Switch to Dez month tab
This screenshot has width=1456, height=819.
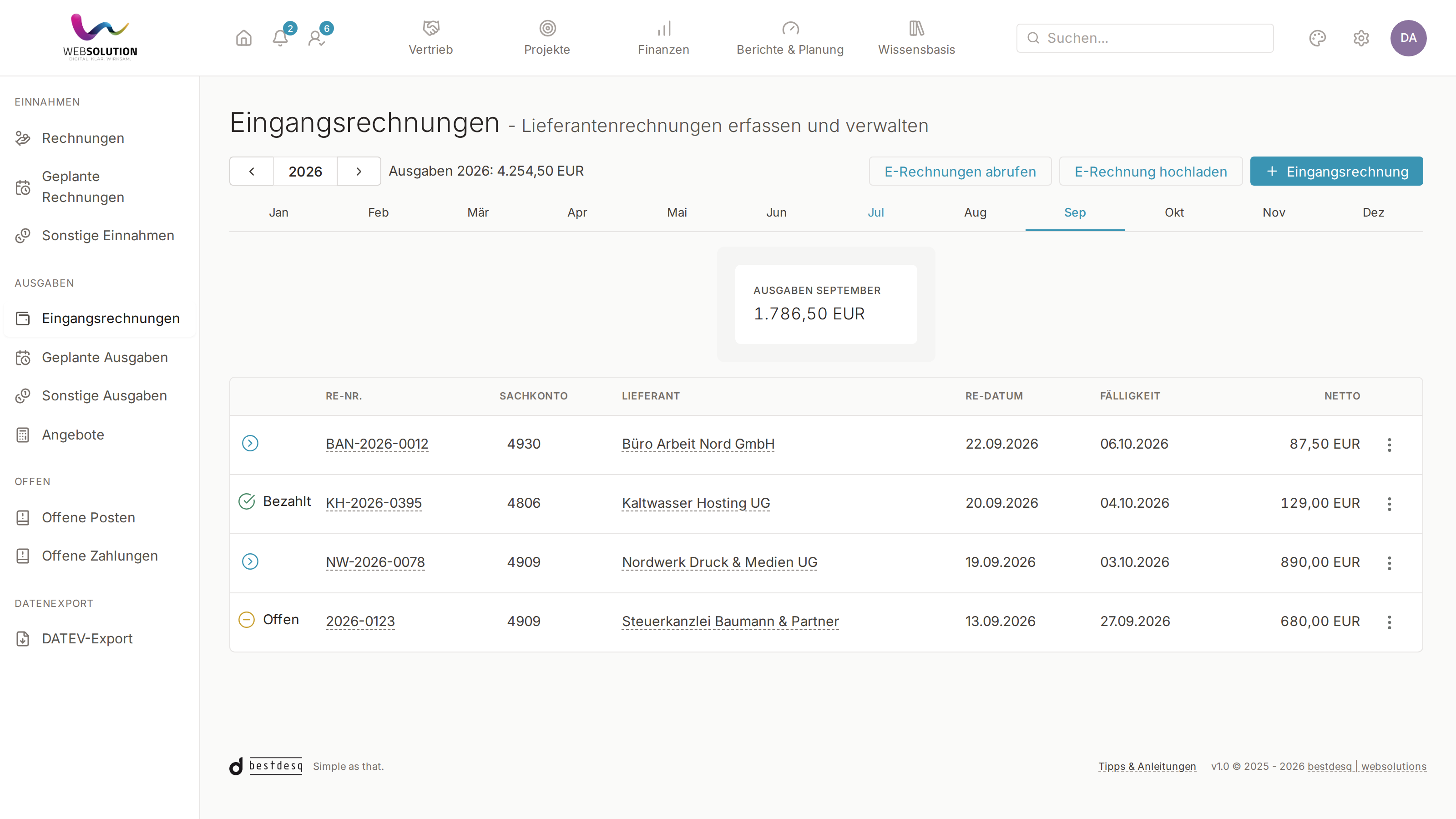pos(1373,212)
